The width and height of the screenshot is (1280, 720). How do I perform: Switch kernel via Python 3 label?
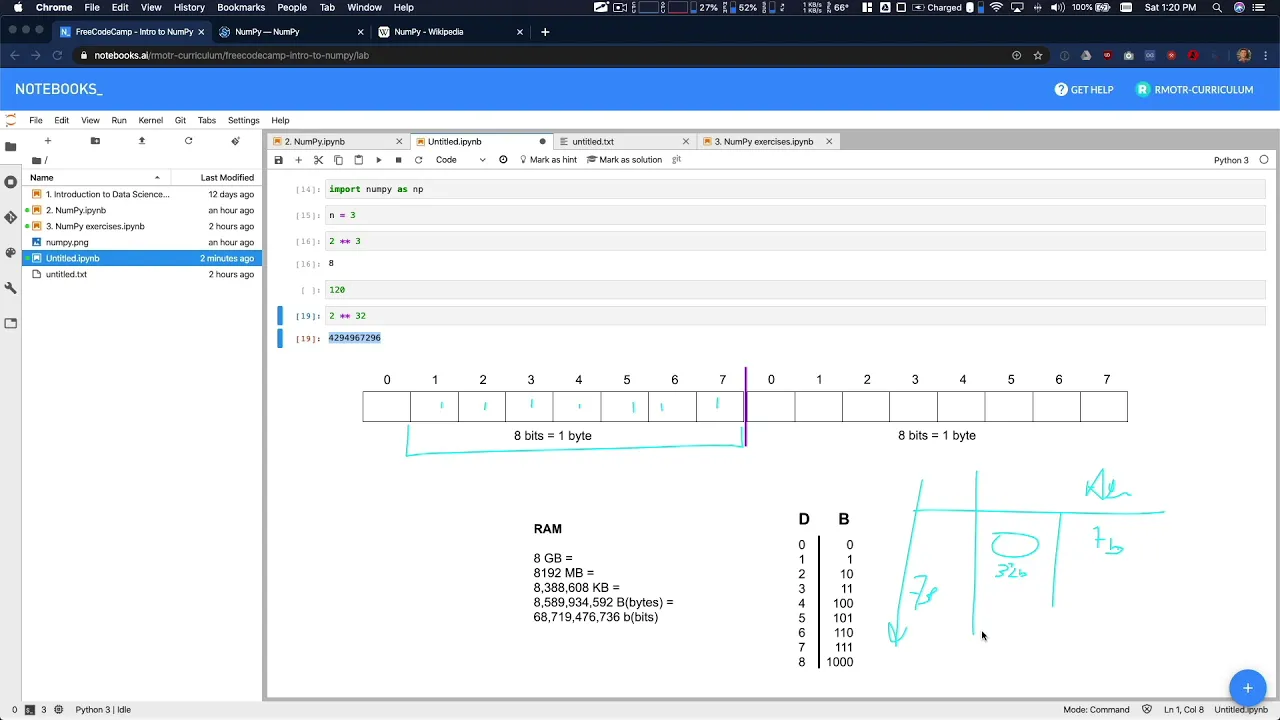pyautogui.click(x=1231, y=160)
